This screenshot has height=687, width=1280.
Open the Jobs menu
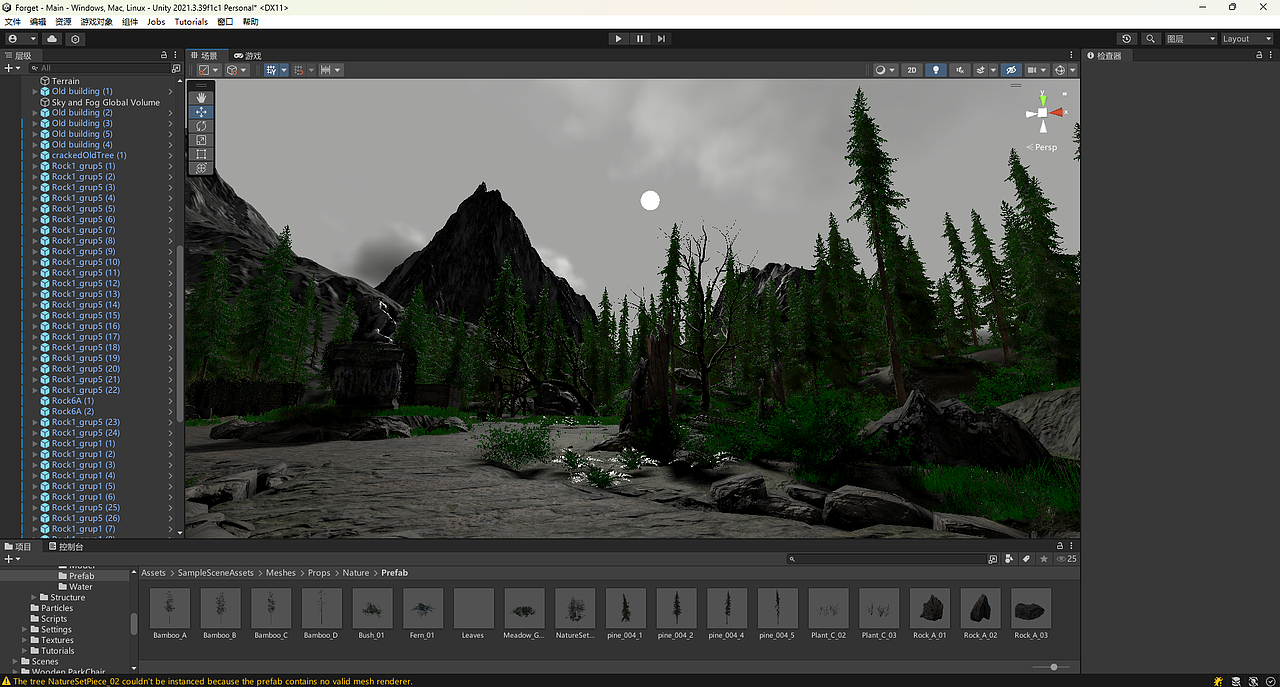pos(156,21)
